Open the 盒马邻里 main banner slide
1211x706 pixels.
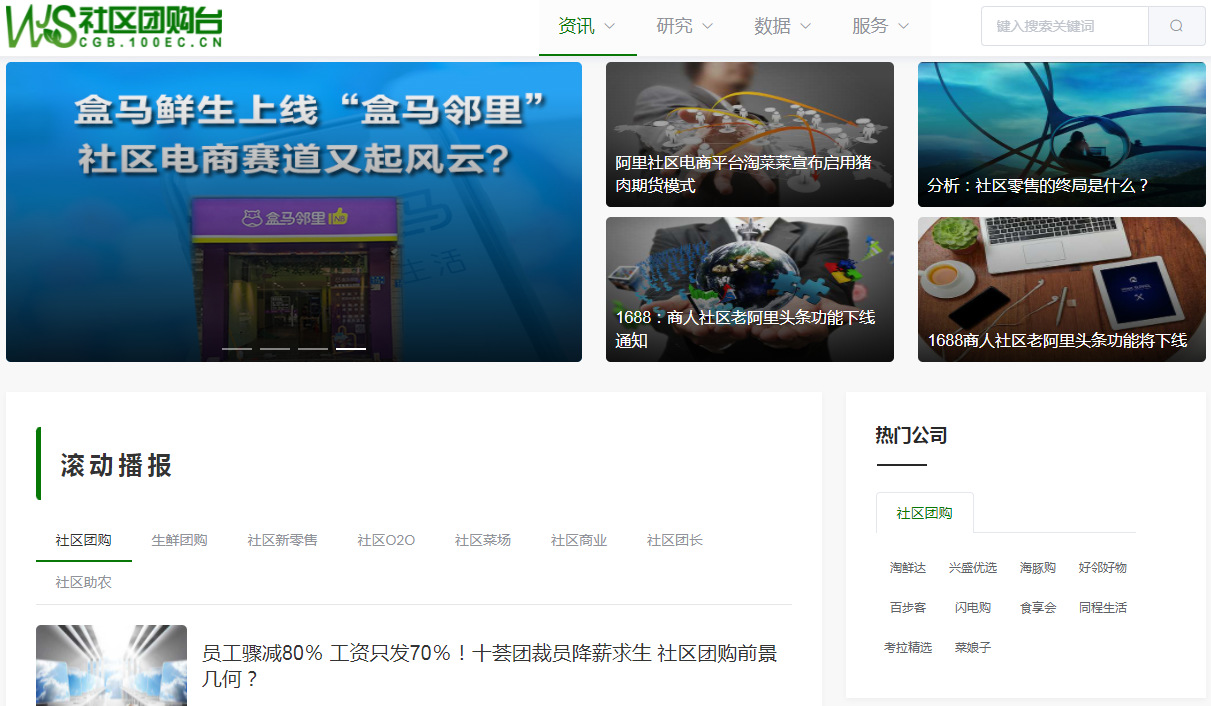(294, 212)
